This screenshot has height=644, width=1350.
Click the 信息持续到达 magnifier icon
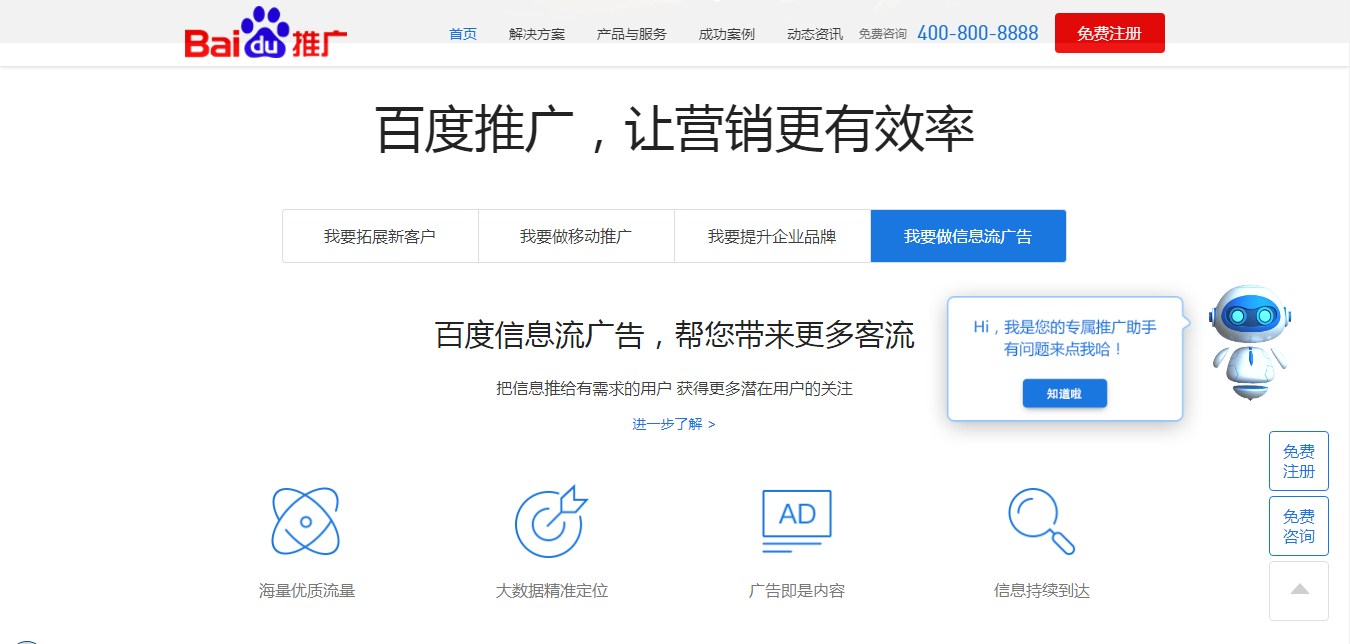pos(1041,521)
